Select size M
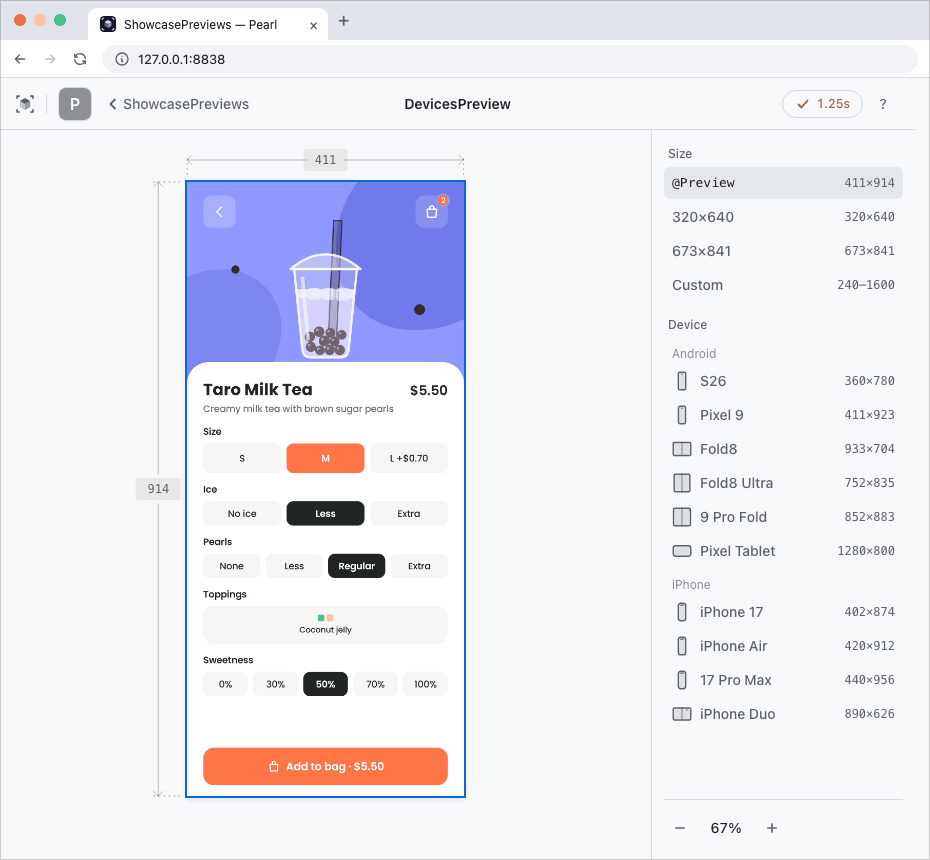This screenshot has height=860, width=930. [x=325, y=458]
